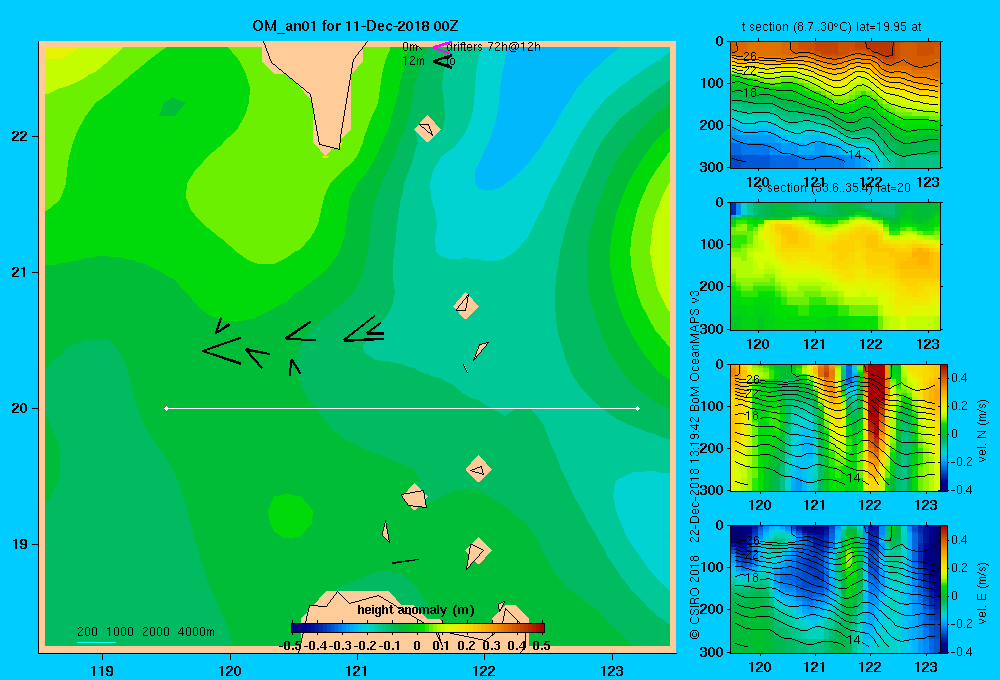The image size is (1000, 680).
Task: Click the black 12m drifter arrow legend symbol
Action: pyautogui.click(x=442, y=61)
